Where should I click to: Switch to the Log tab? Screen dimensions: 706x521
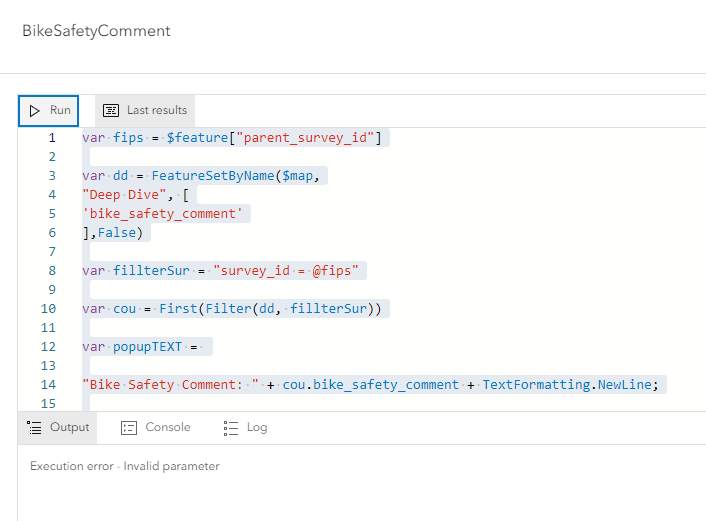pos(245,427)
